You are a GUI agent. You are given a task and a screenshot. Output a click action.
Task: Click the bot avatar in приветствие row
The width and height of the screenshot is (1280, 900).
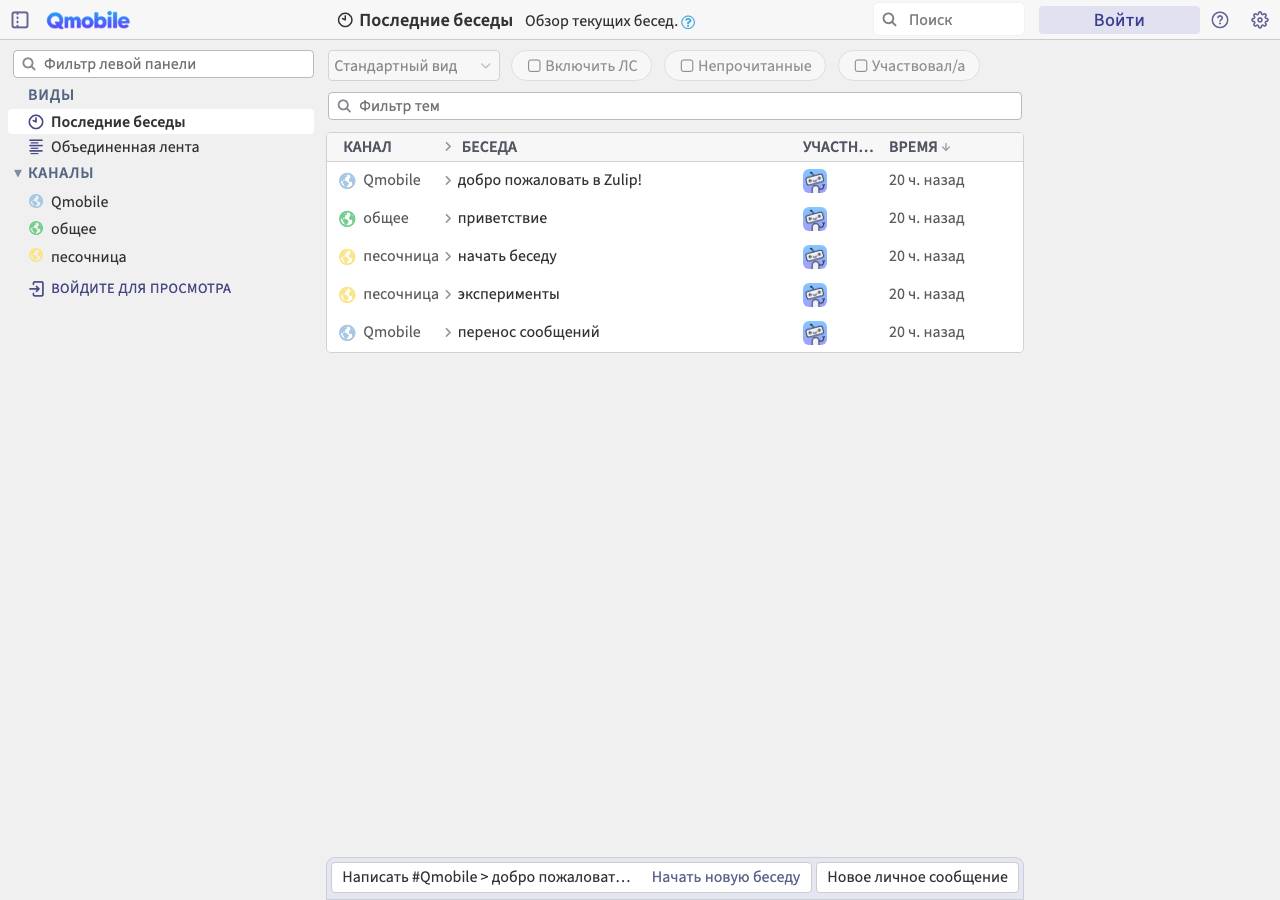pos(815,219)
